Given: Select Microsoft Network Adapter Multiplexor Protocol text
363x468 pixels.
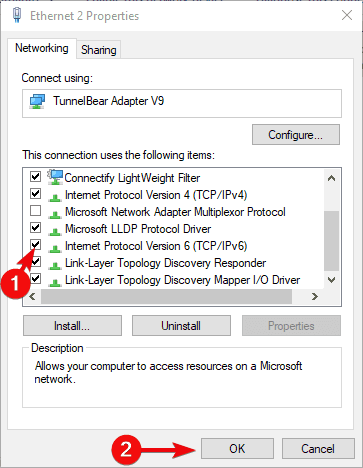Looking at the screenshot, I should 175,212.
